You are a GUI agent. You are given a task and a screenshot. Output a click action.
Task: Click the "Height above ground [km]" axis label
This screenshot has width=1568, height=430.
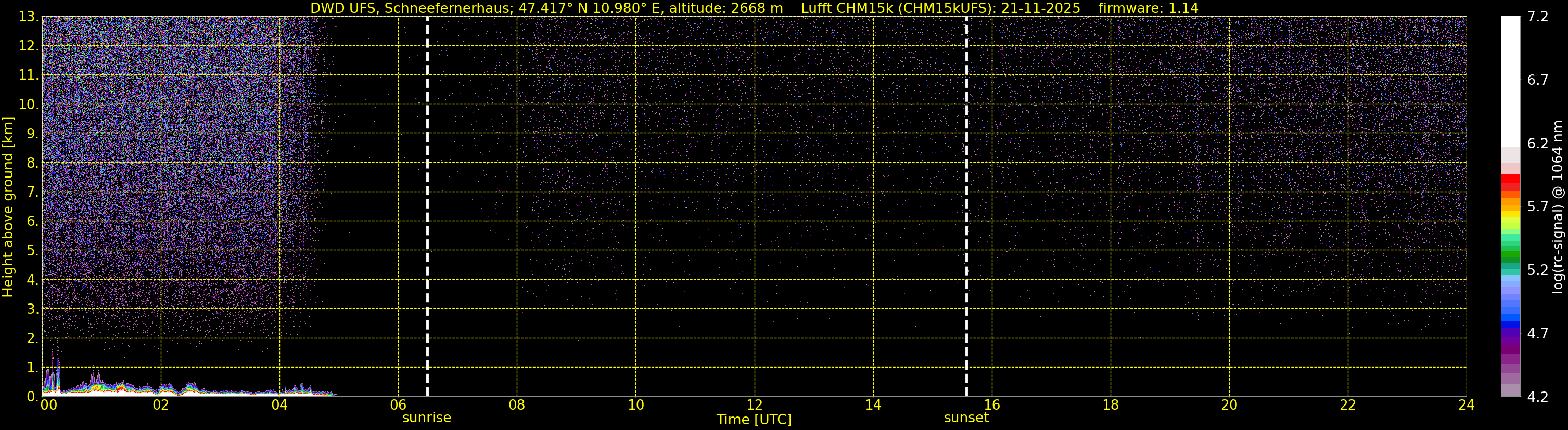click(8, 207)
